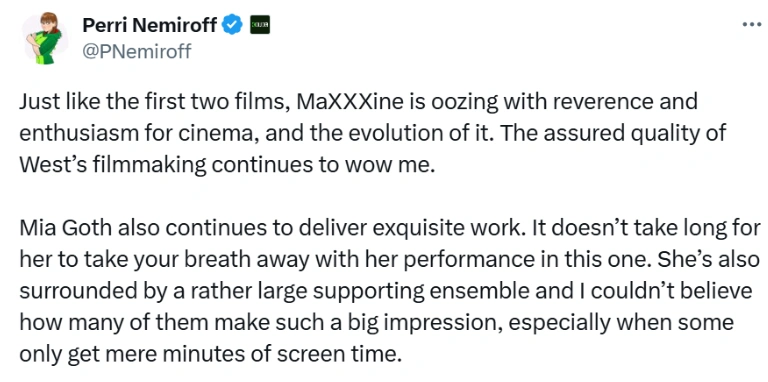The width and height of the screenshot is (768, 382).
Task: Open the three-dot more options menu
Action: 751,24
